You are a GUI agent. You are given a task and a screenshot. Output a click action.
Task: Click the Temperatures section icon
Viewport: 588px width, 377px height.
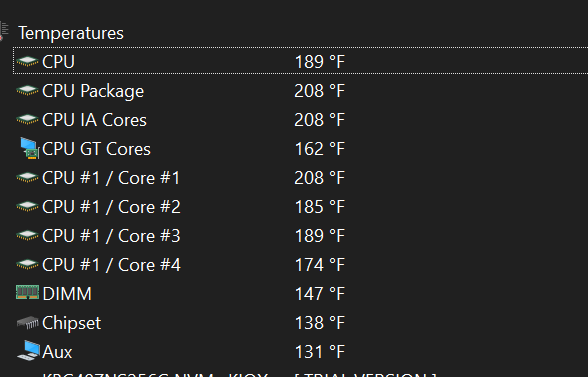[4, 32]
